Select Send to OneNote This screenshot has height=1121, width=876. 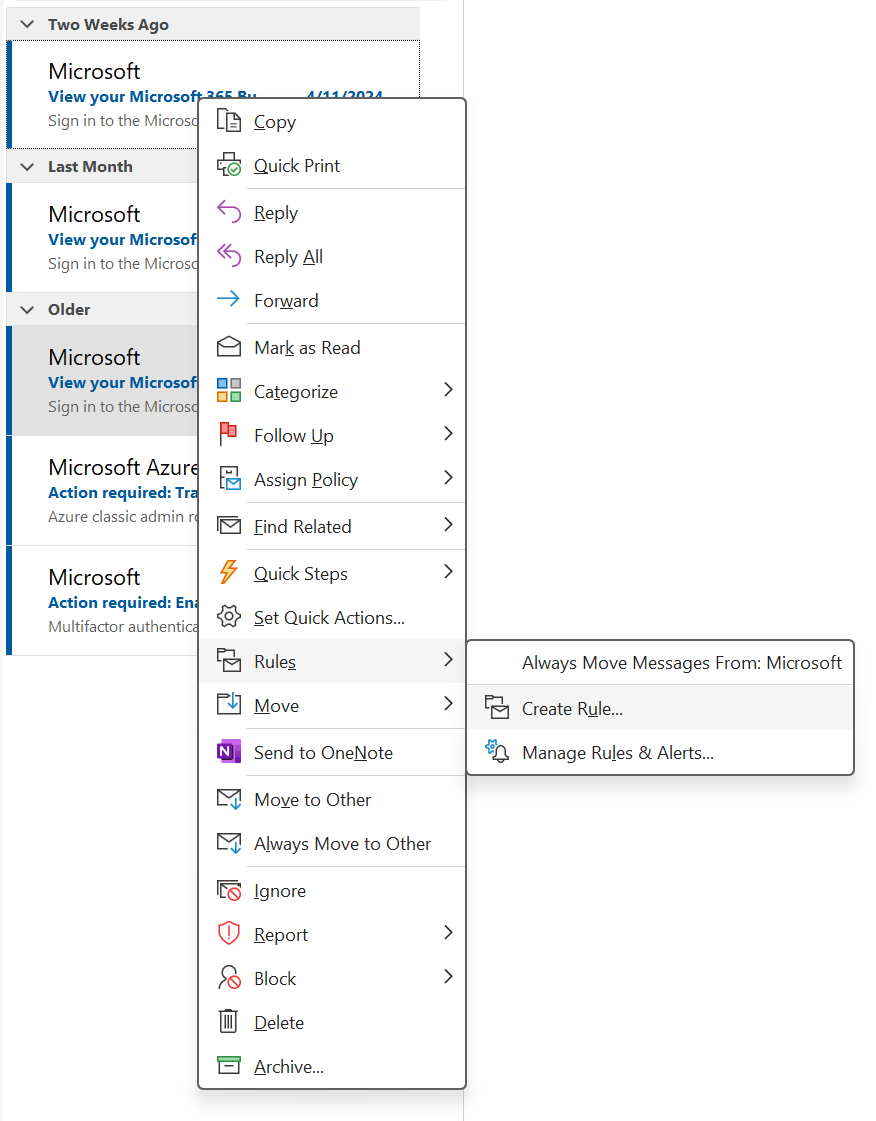tap(332, 752)
